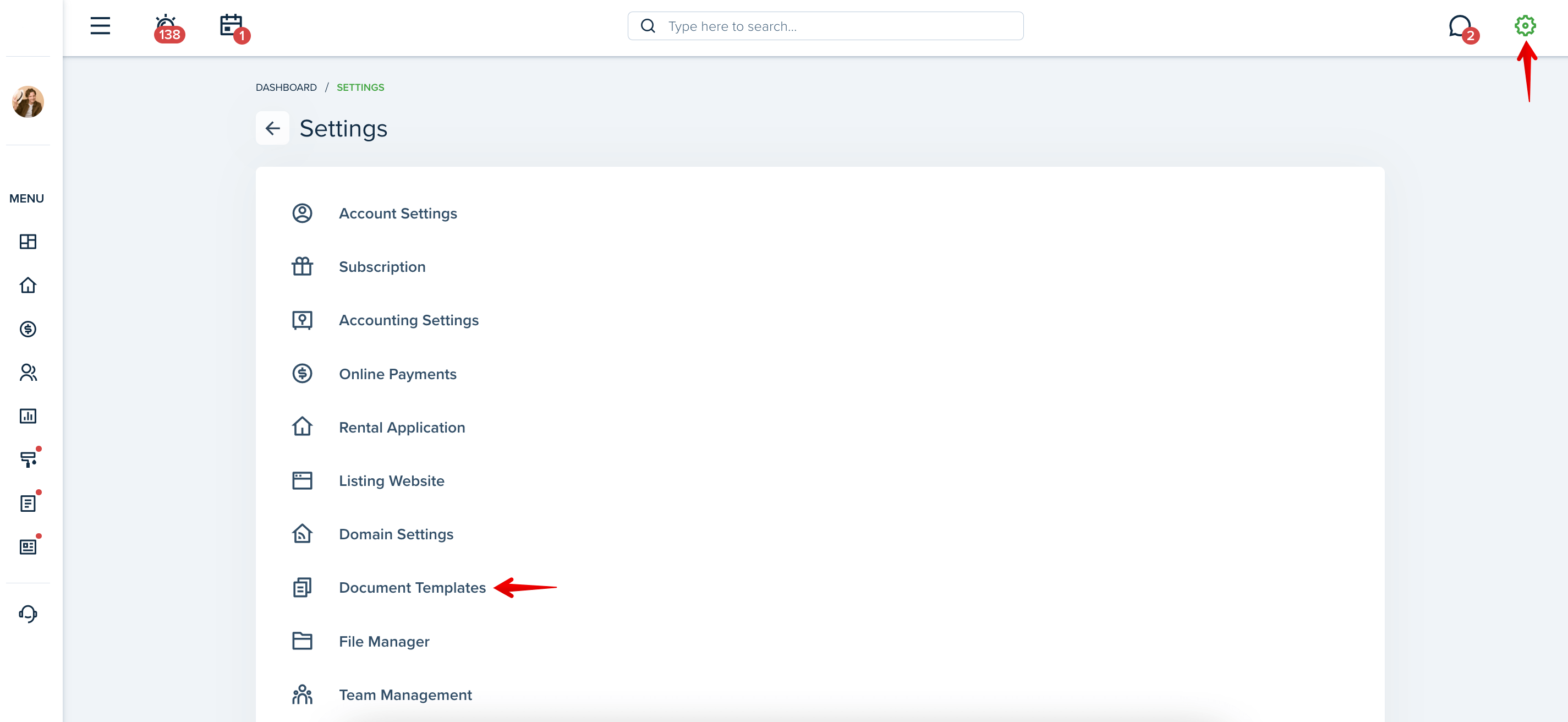Click the Subscription gift icon
The width and height of the screenshot is (1568, 722).
pyautogui.click(x=302, y=267)
